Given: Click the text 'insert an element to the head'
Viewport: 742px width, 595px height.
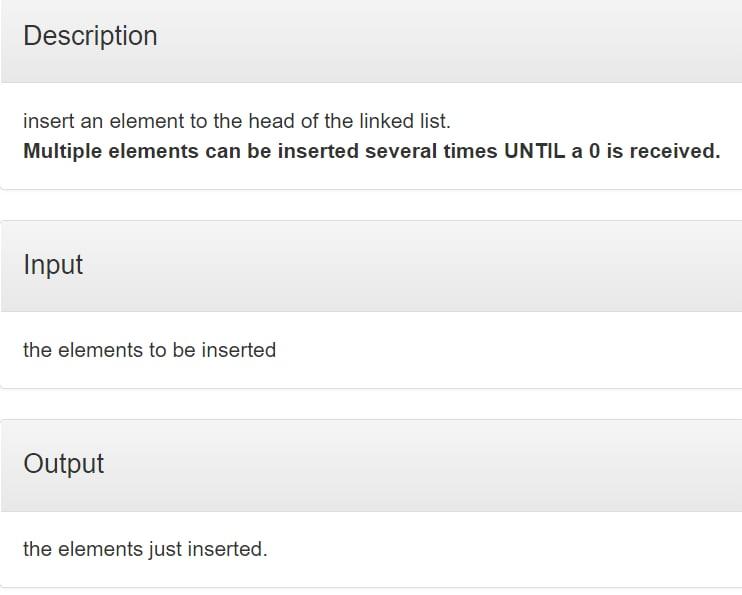Looking at the screenshot, I should pyautogui.click(x=159, y=121).
